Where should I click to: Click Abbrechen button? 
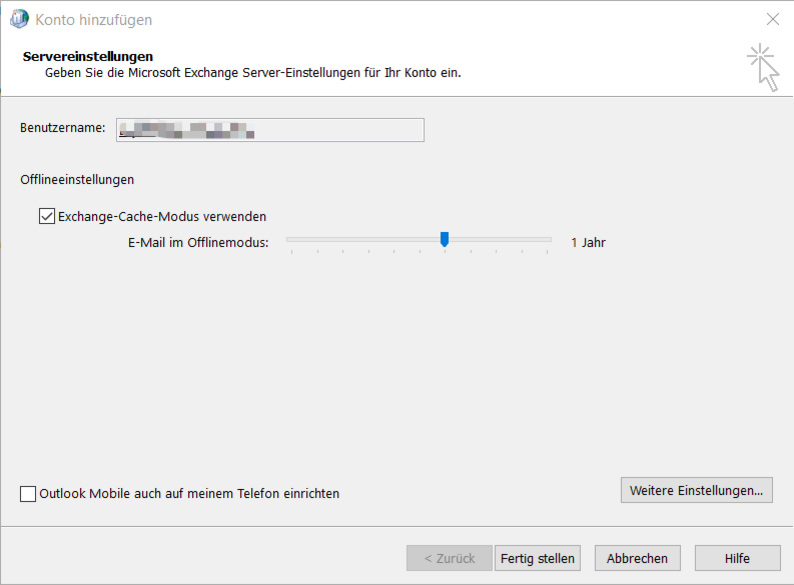pyautogui.click(x=638, y=558)
